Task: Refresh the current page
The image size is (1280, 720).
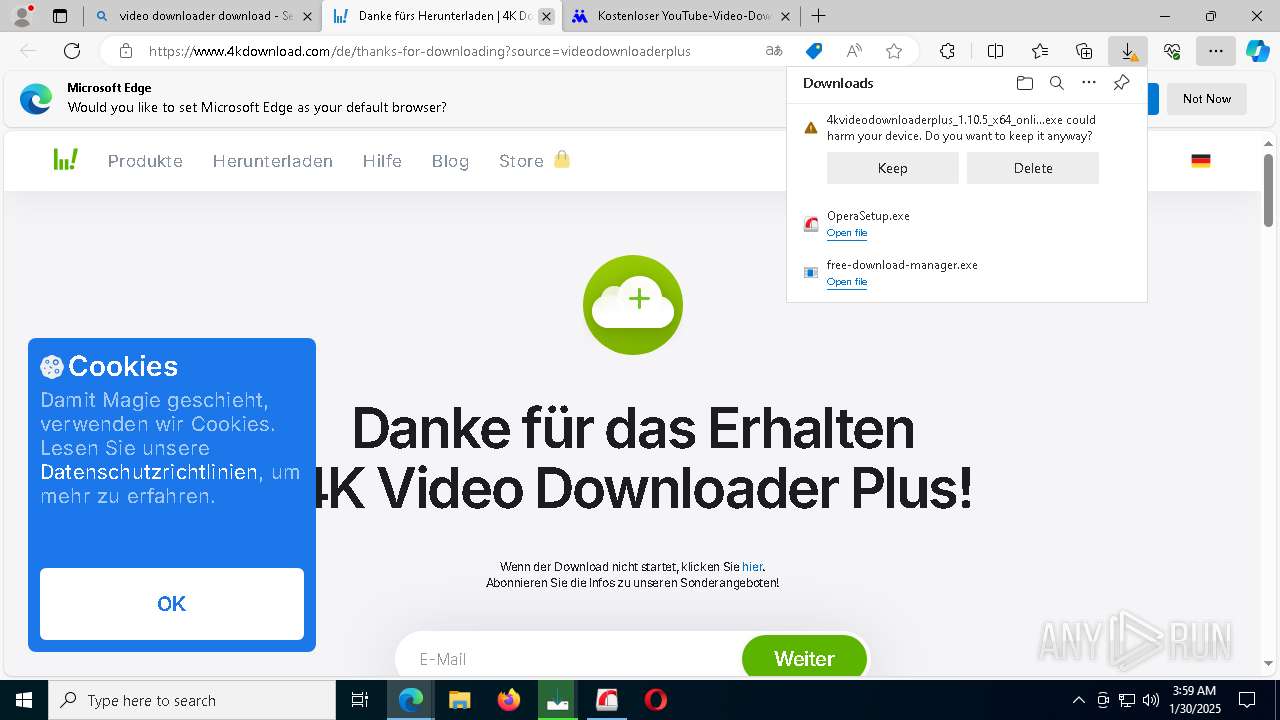Action: pos(72,51)
